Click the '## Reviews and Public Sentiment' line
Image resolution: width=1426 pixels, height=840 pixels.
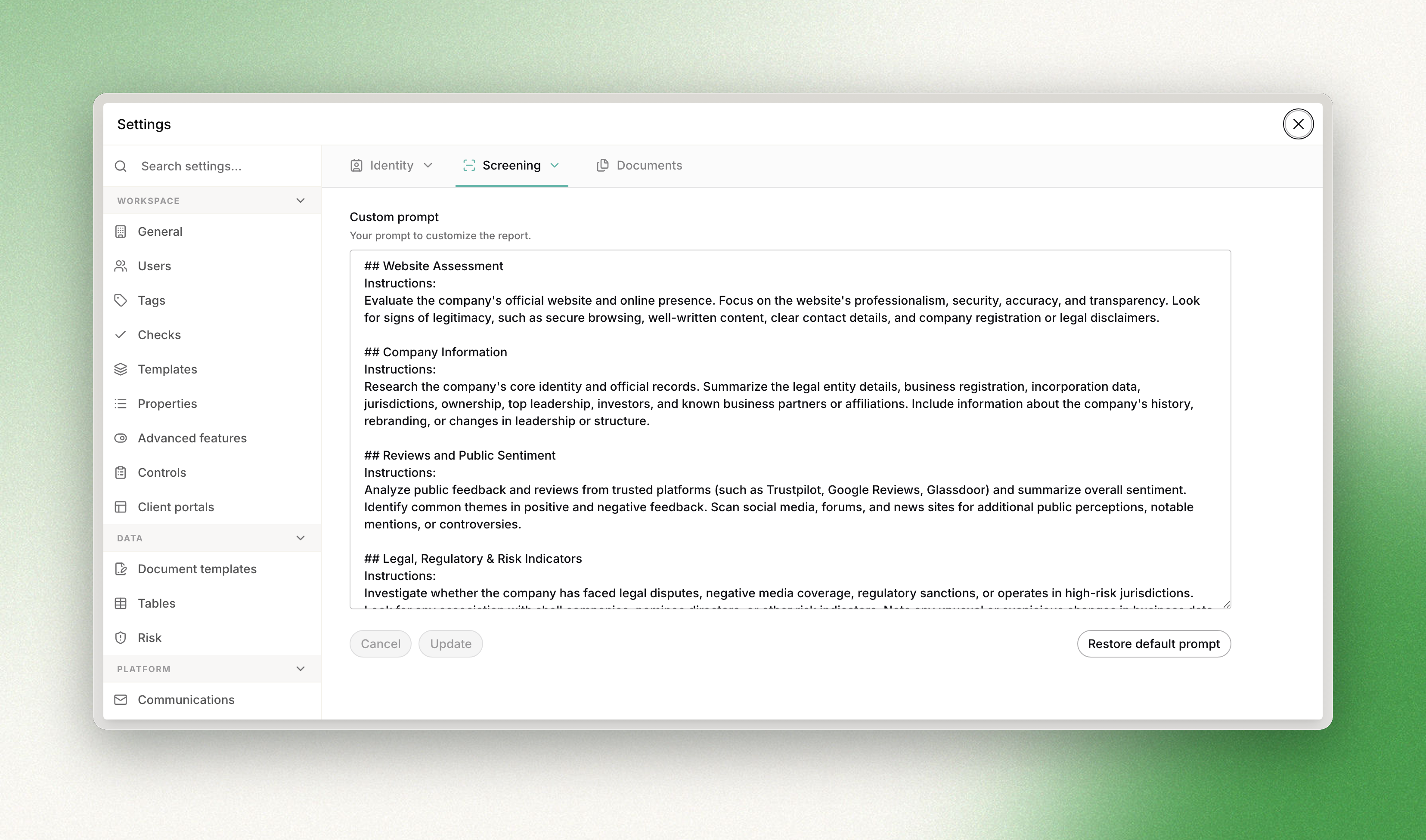[x=460, y=455]
